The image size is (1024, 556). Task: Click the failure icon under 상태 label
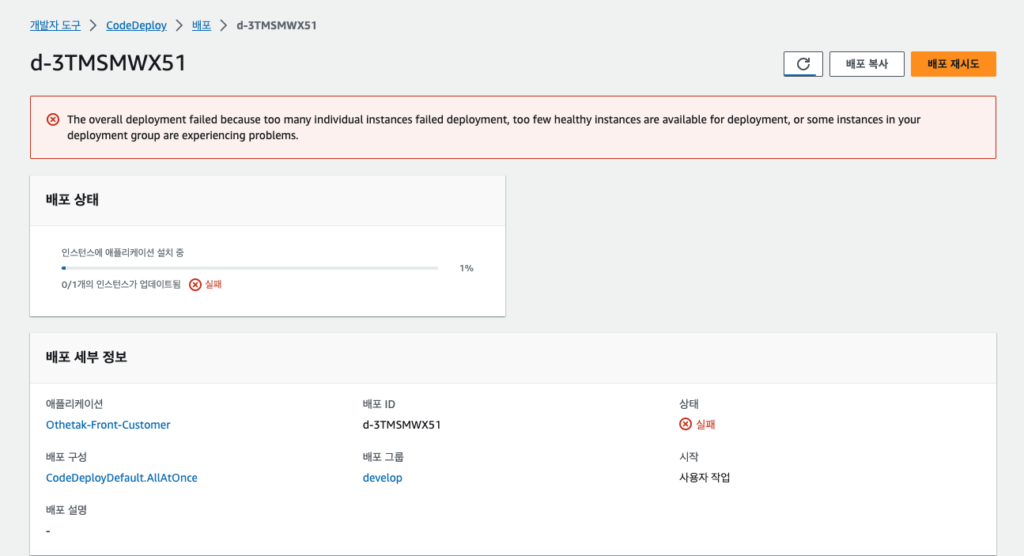click(685, 424)
